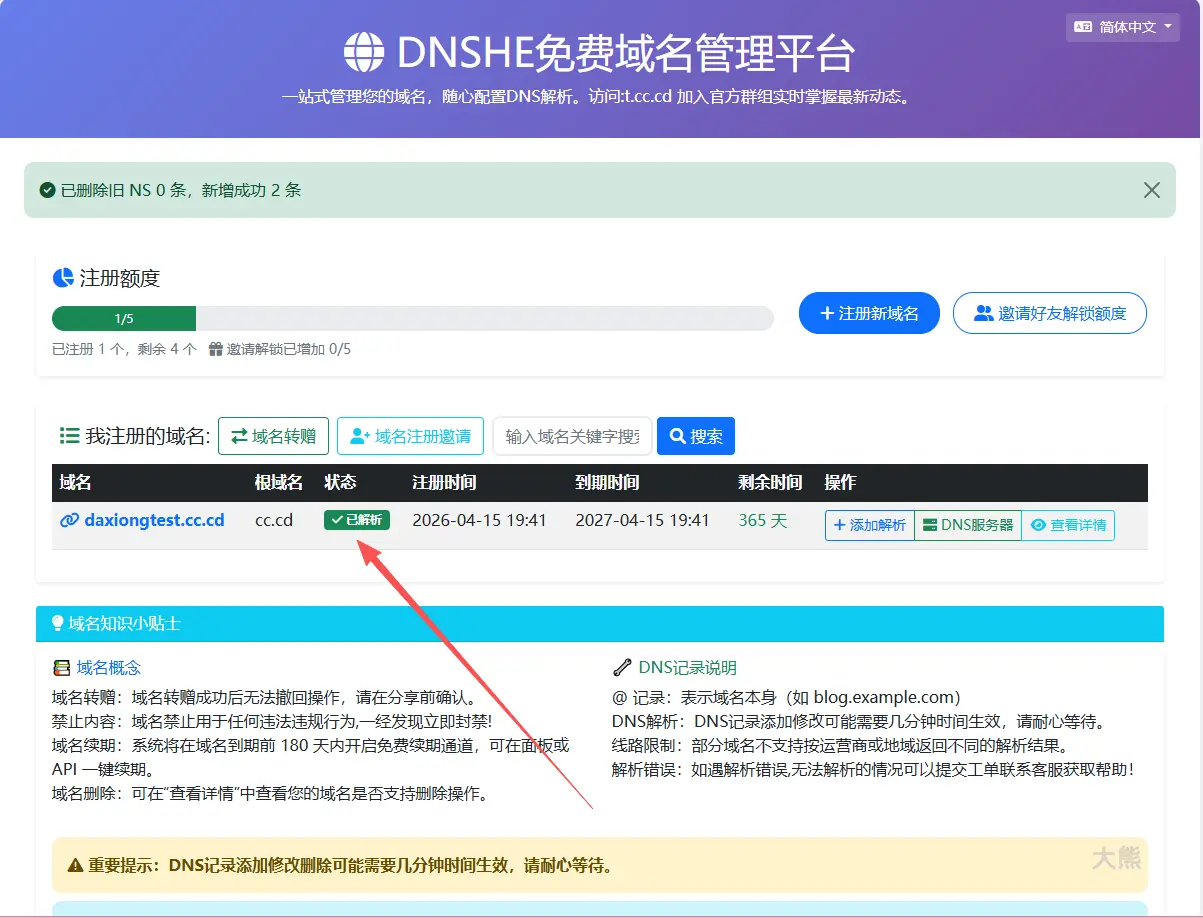The height and width of the screenshot is (918, 1203).
Task: Click the books icon next to 域名概念
Action: coord(63,667)
